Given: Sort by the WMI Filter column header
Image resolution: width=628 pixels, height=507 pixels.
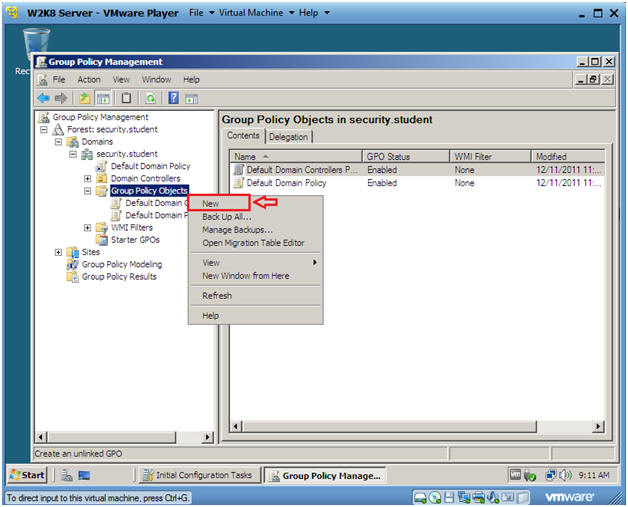Looking at the screenshot, I should click(490, 157).
